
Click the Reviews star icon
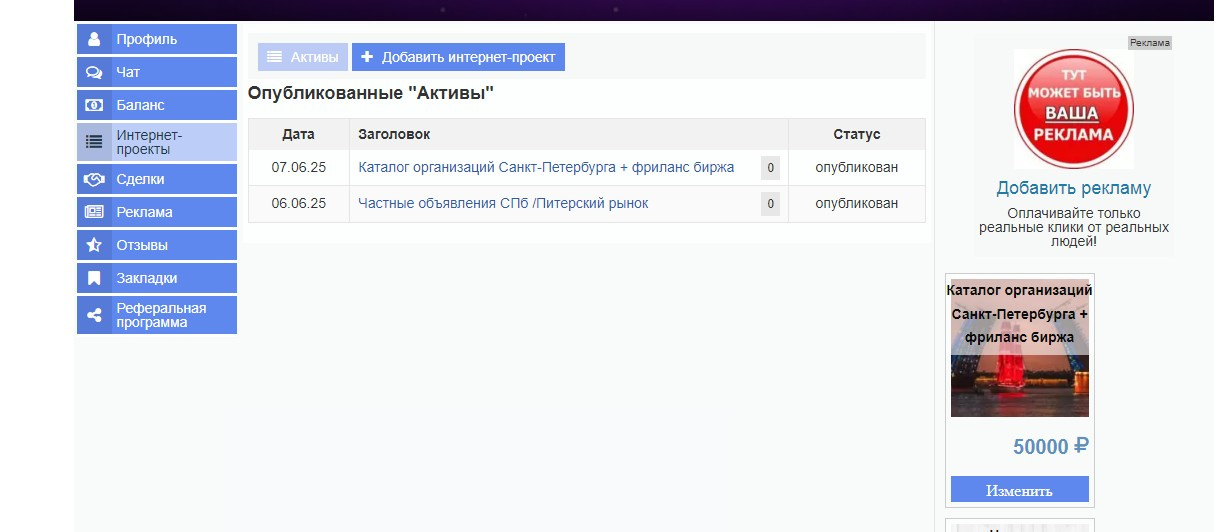tap(94, 245)
